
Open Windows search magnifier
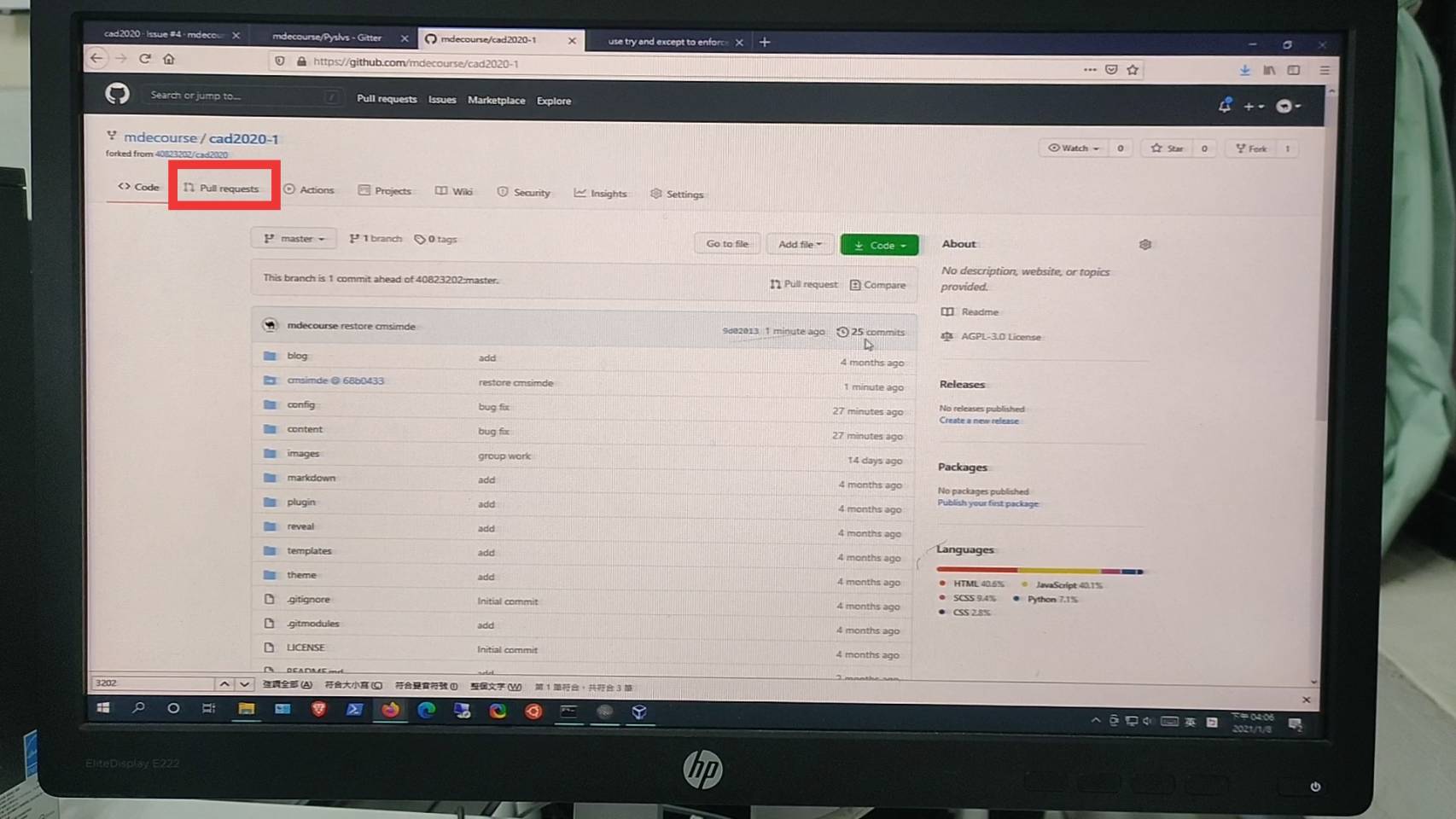138,708
